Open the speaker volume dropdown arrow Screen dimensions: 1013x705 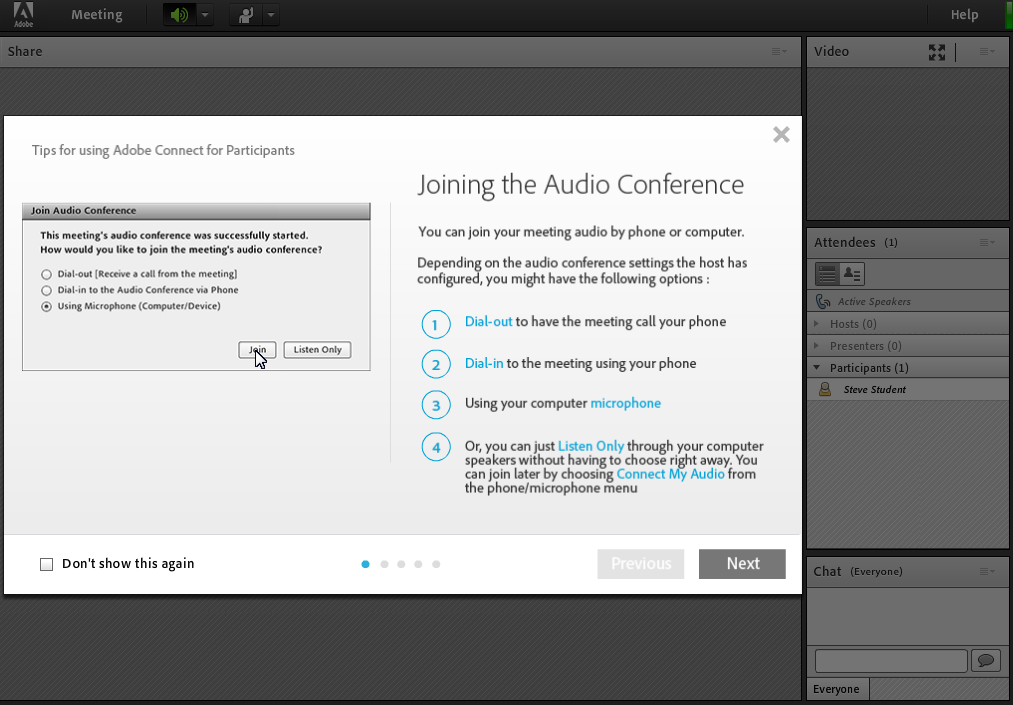click(204, 14)
